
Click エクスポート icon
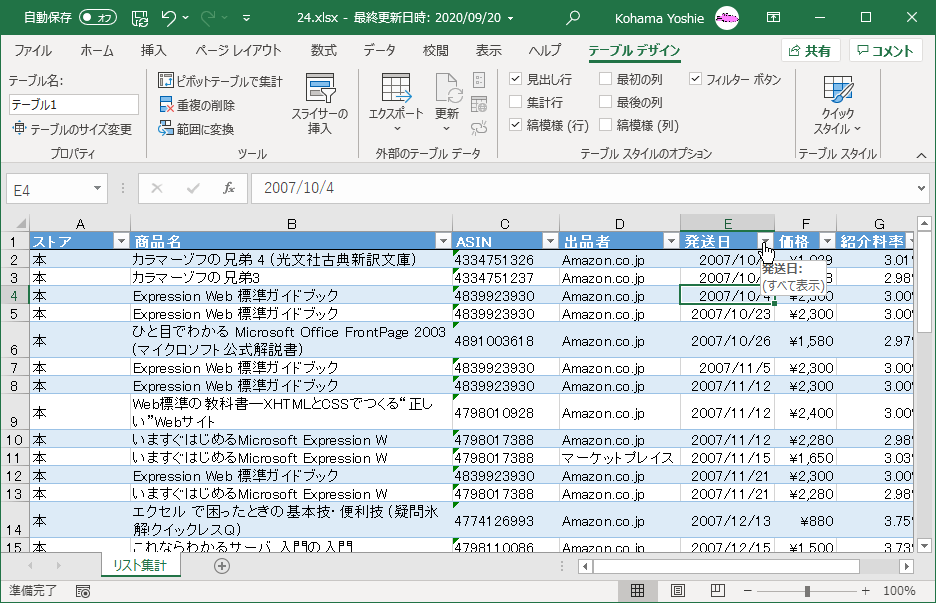click(396, 88)
